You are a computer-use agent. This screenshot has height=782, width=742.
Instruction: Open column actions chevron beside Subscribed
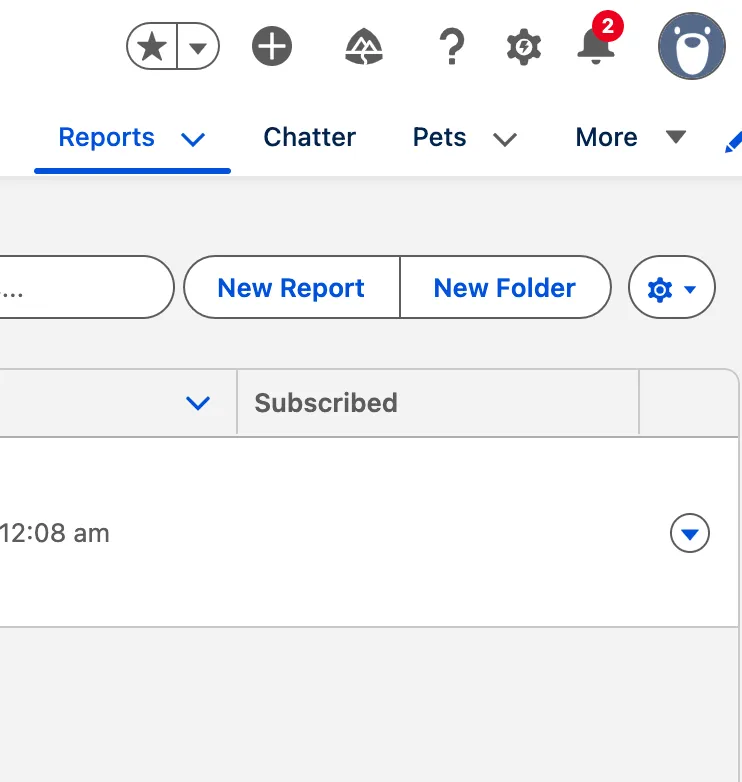(x=198, y=402)
